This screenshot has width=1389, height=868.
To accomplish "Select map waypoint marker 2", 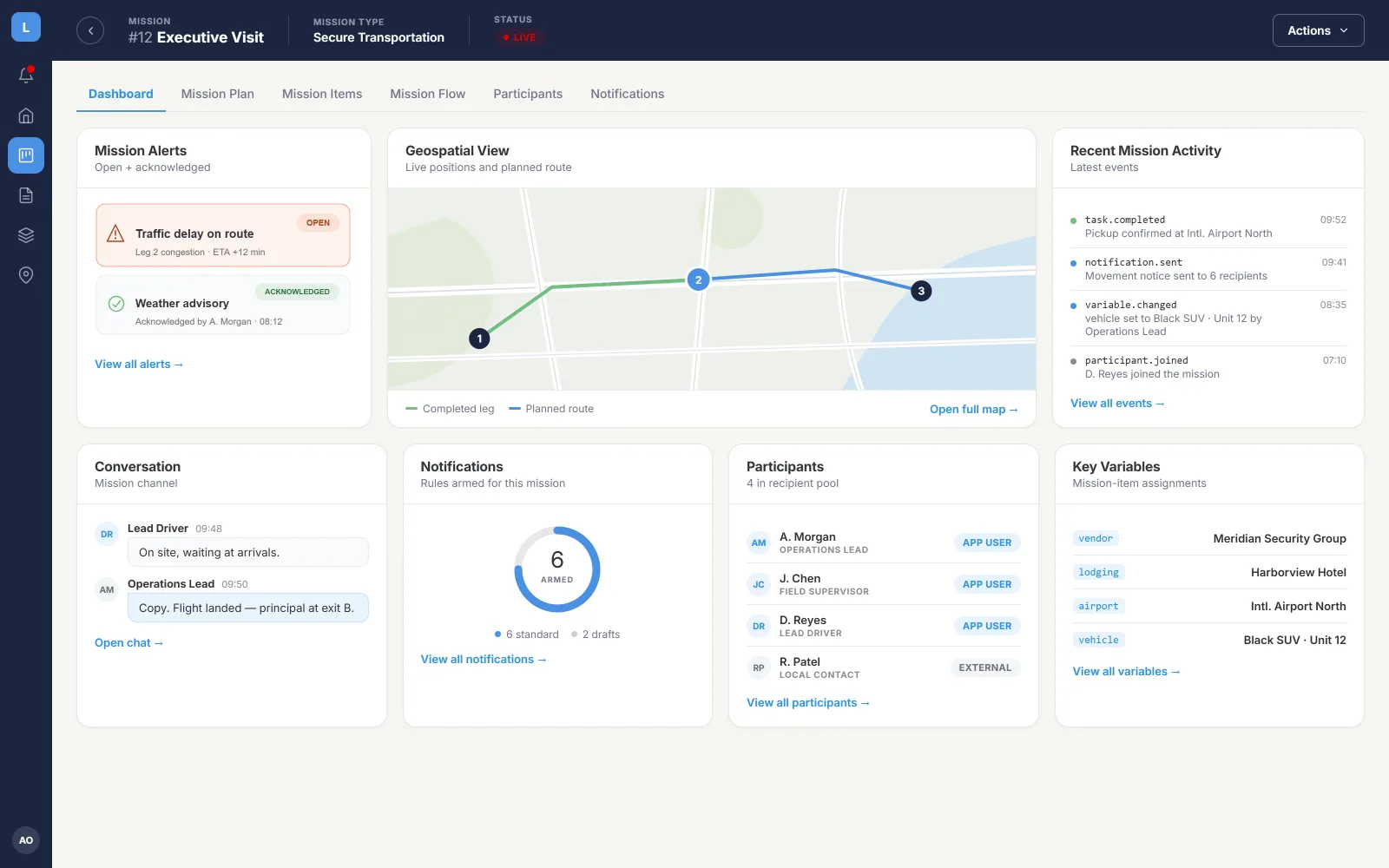I will coord(698,279).
